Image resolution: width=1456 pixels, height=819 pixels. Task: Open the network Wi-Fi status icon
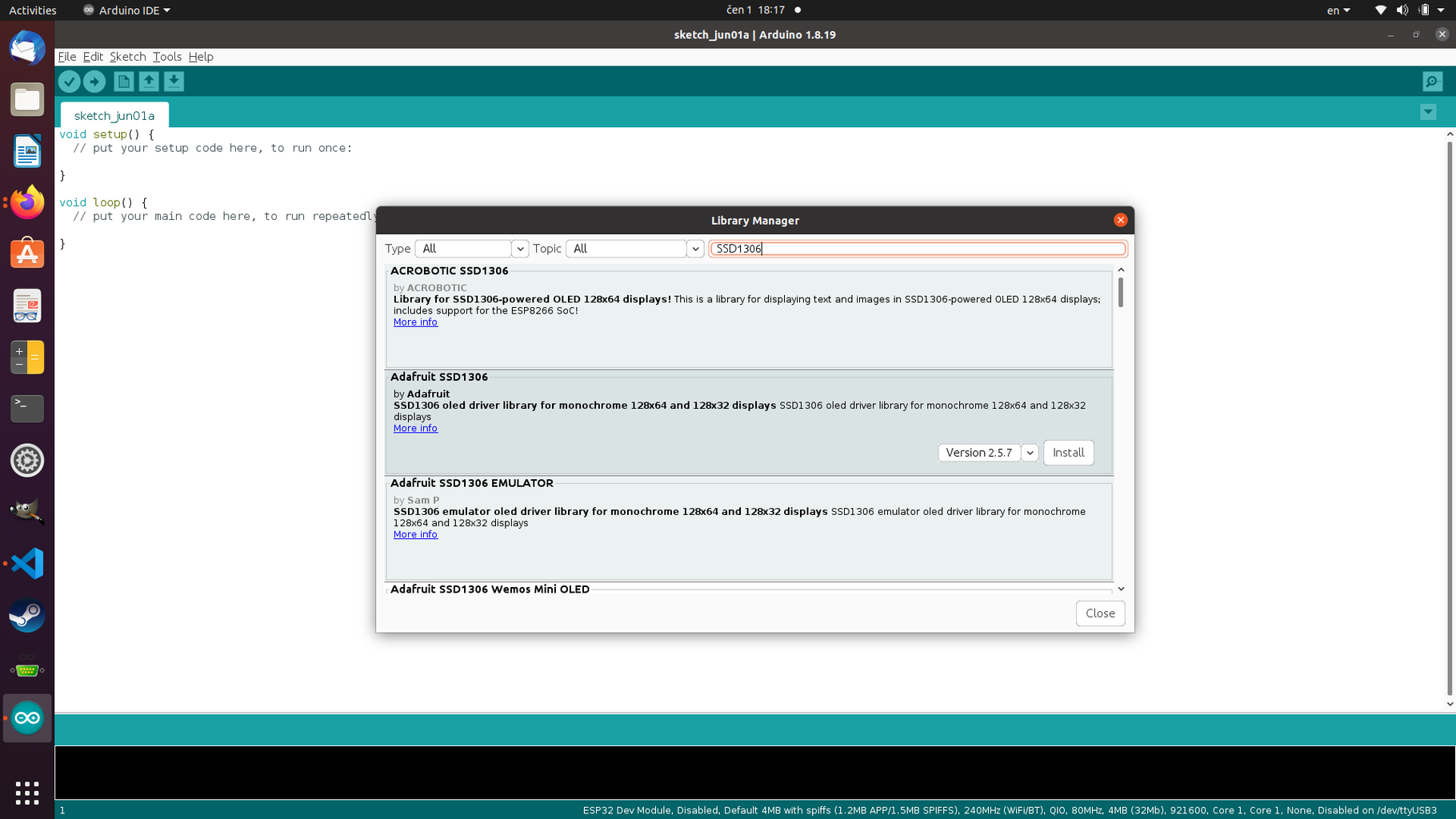pyautogui.click(x=1381, y=10)
